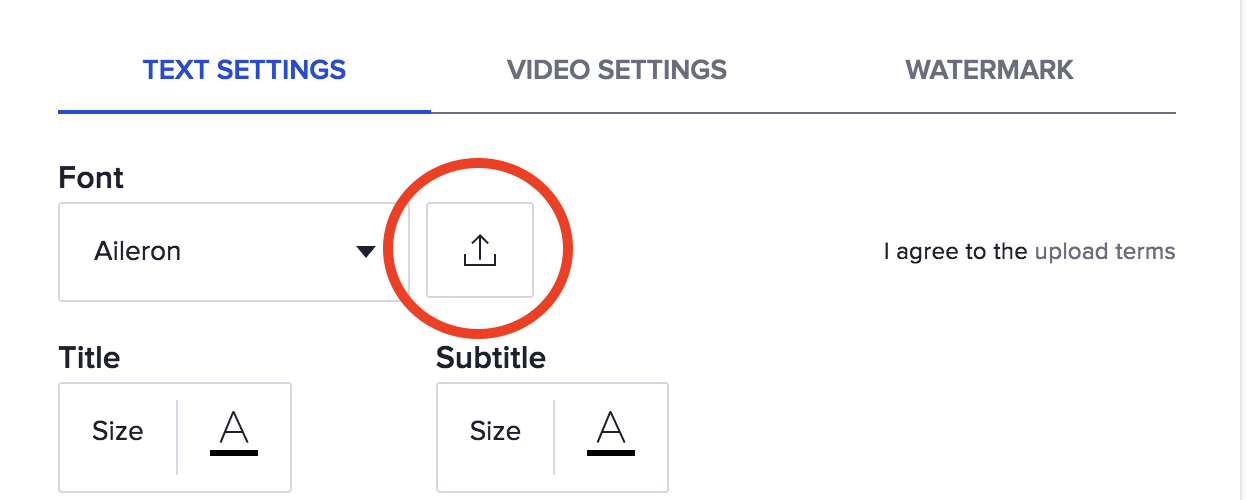
Task: Click the Subtitle section heading
Action: click(x=491, y=357)
